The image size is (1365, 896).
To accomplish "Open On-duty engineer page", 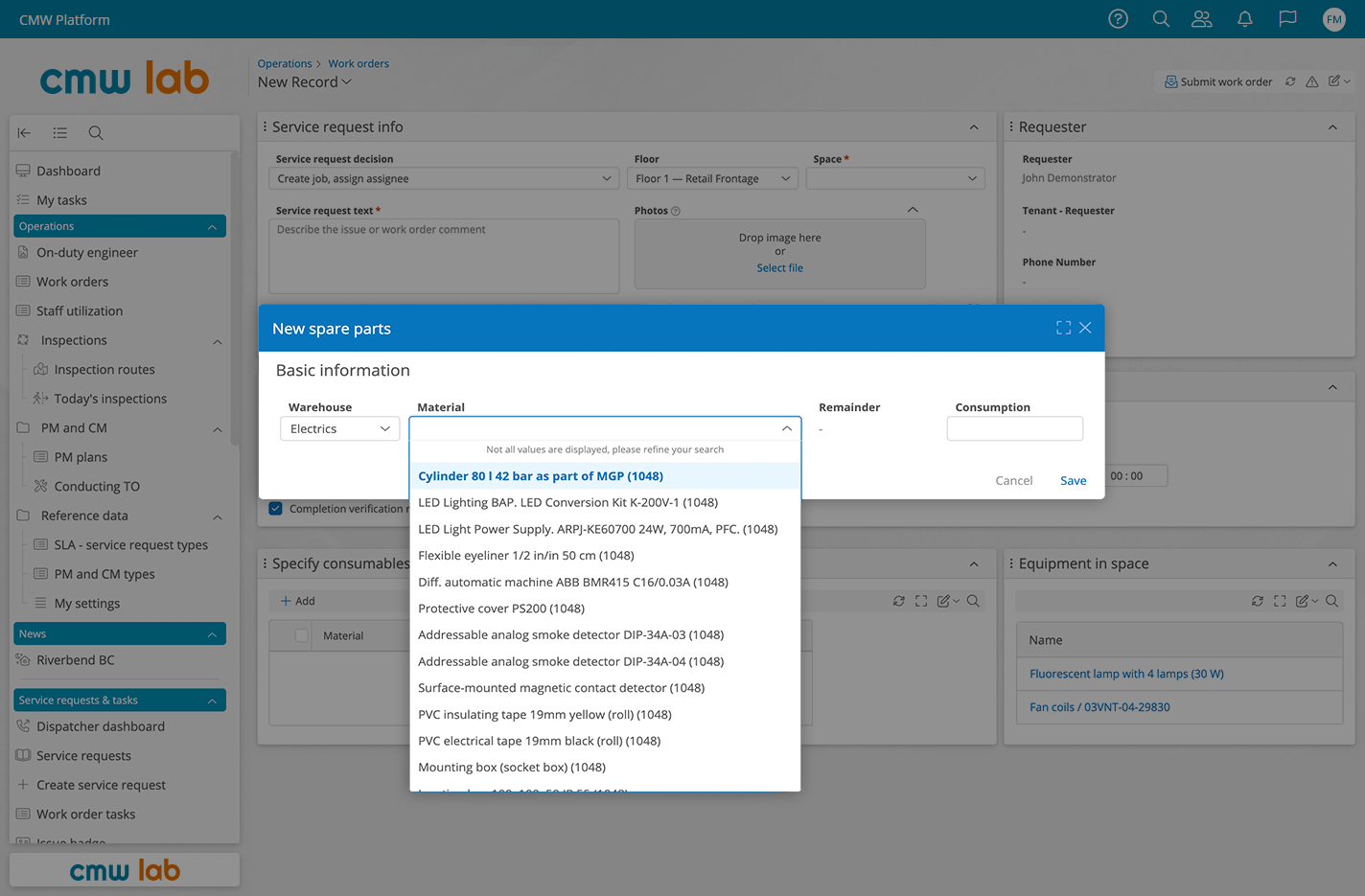I will click(87, 253).
